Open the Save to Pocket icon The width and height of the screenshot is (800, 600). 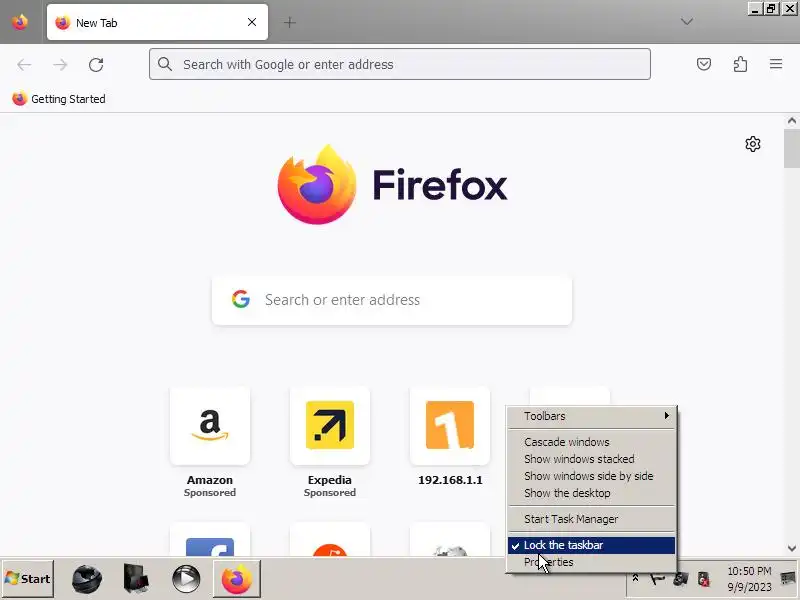point(704,64)
